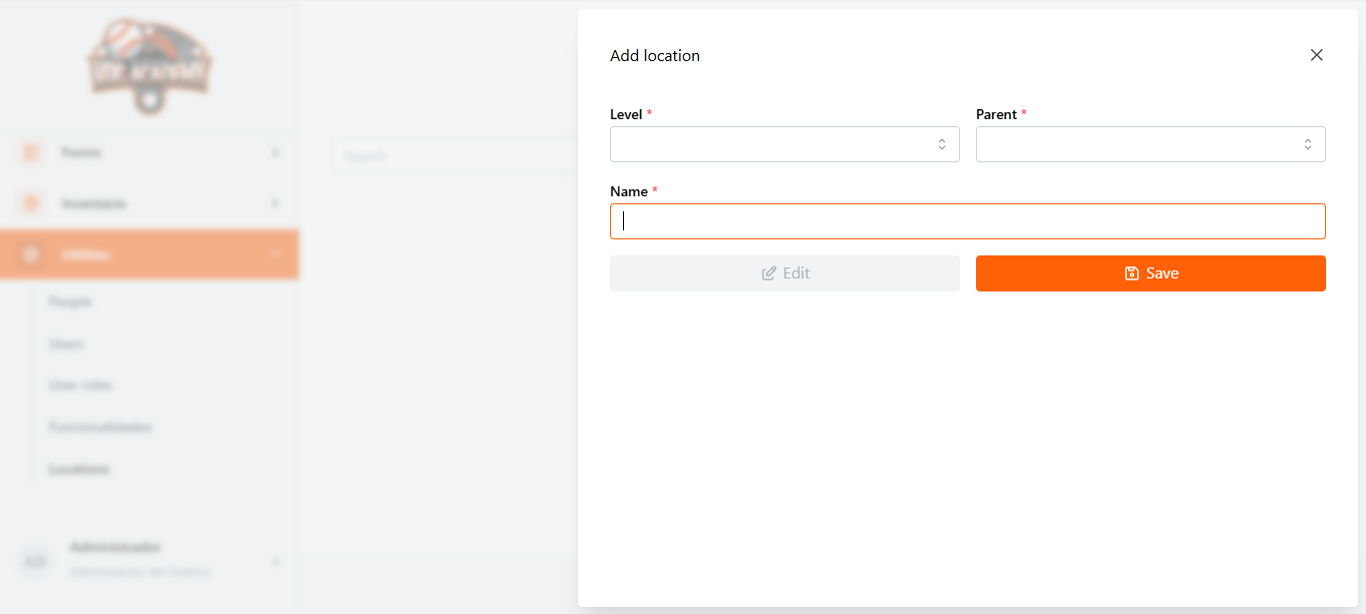Open People in the sidebar
This screenshot has height=614, width=1366.
70,302
